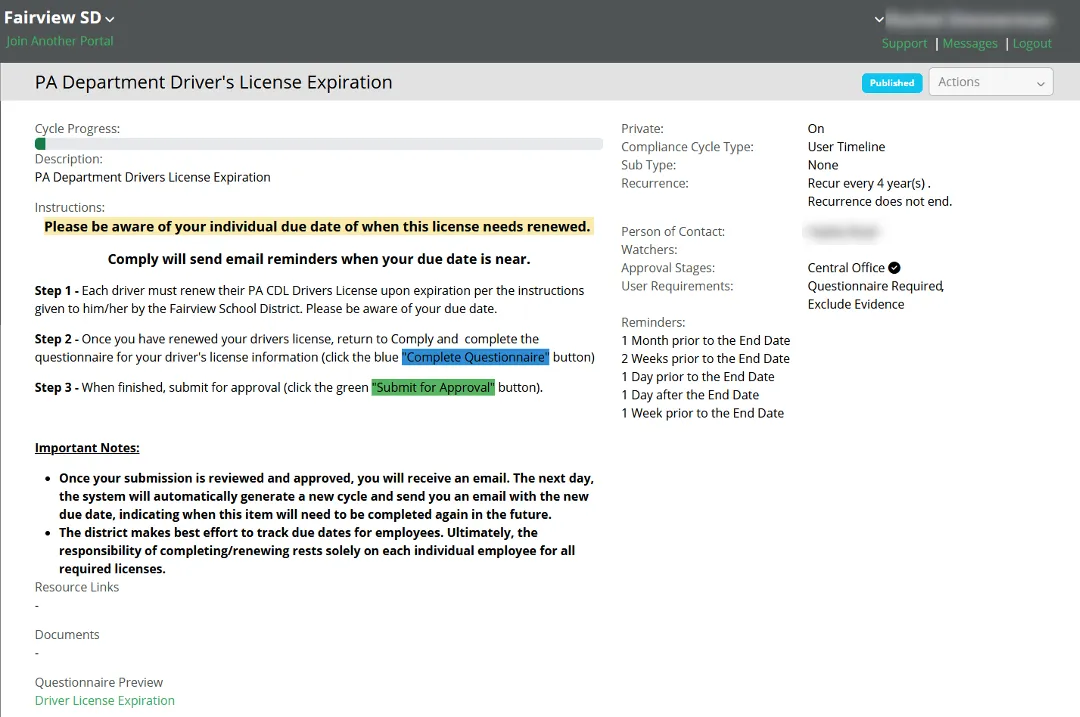Image resolution: width=1080 pixels, height=717 pixels.
Task: Click the Private value "On"
Action: [x=816, y=129]
